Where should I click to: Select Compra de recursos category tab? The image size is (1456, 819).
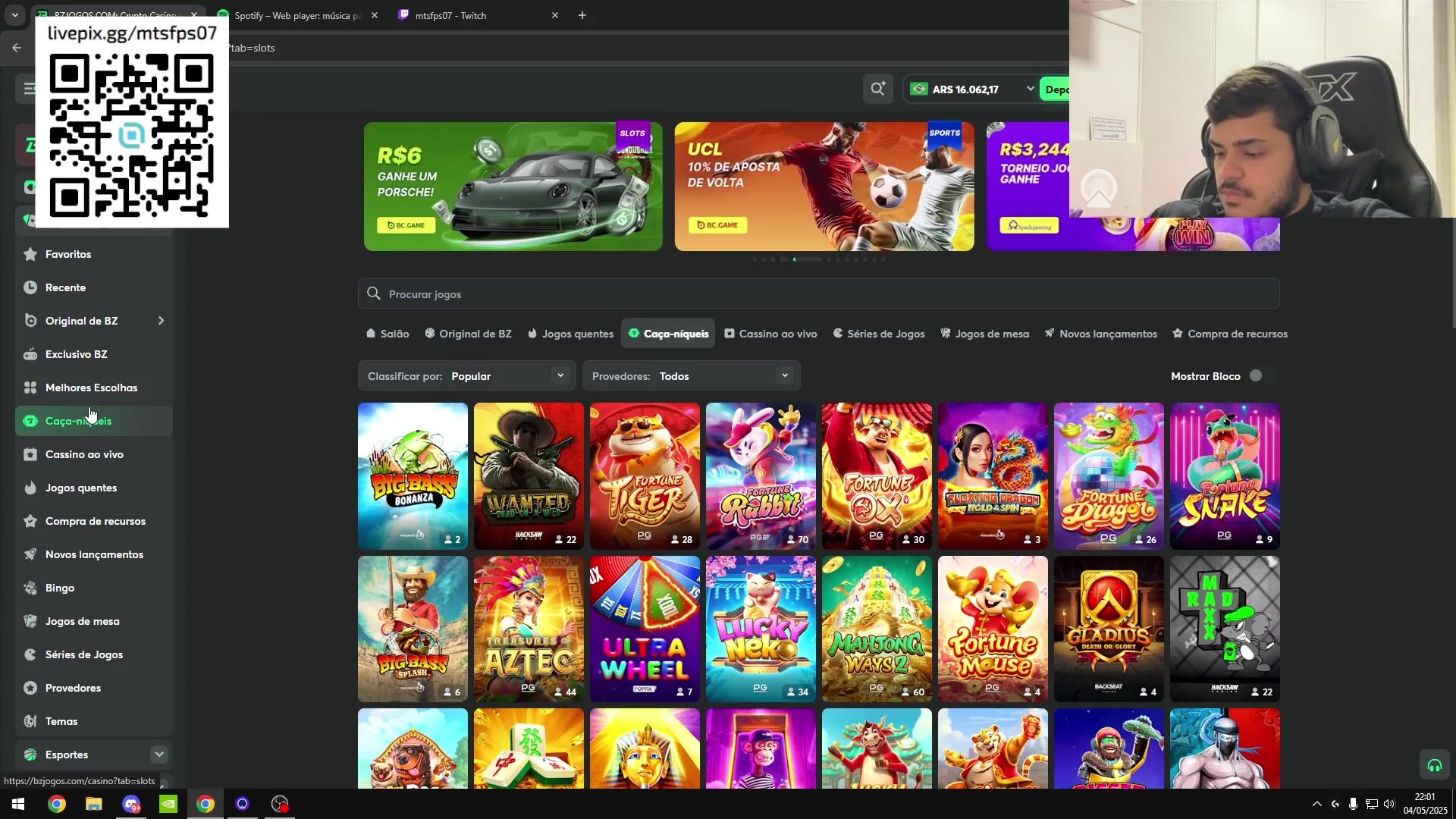1229,334
